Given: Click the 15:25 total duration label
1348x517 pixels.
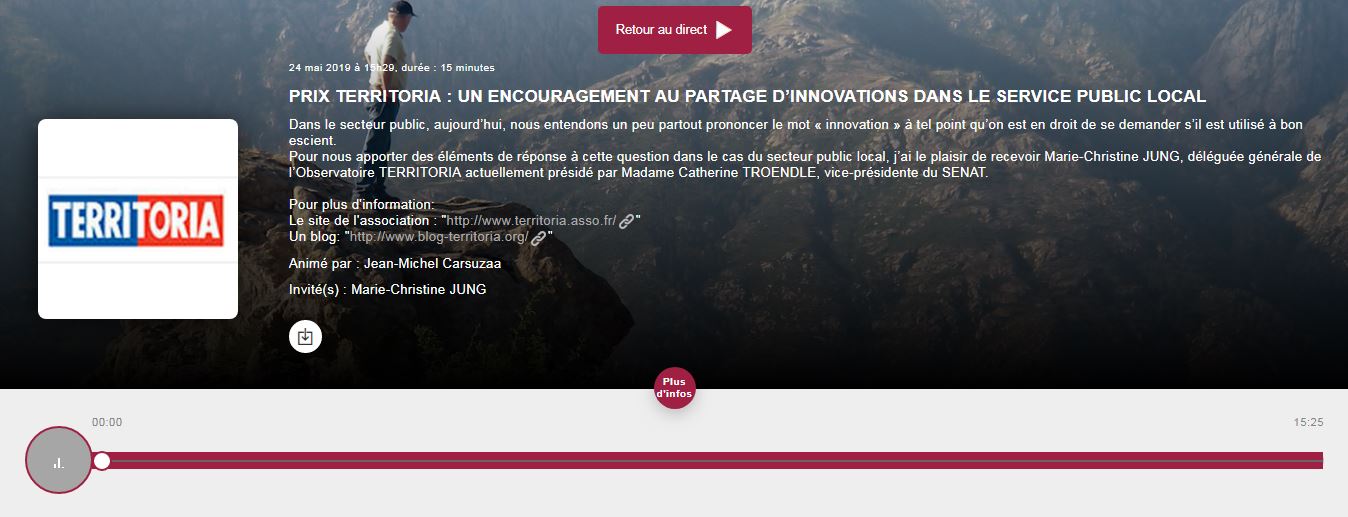Looking at the screenshot, I should 1308,423.
